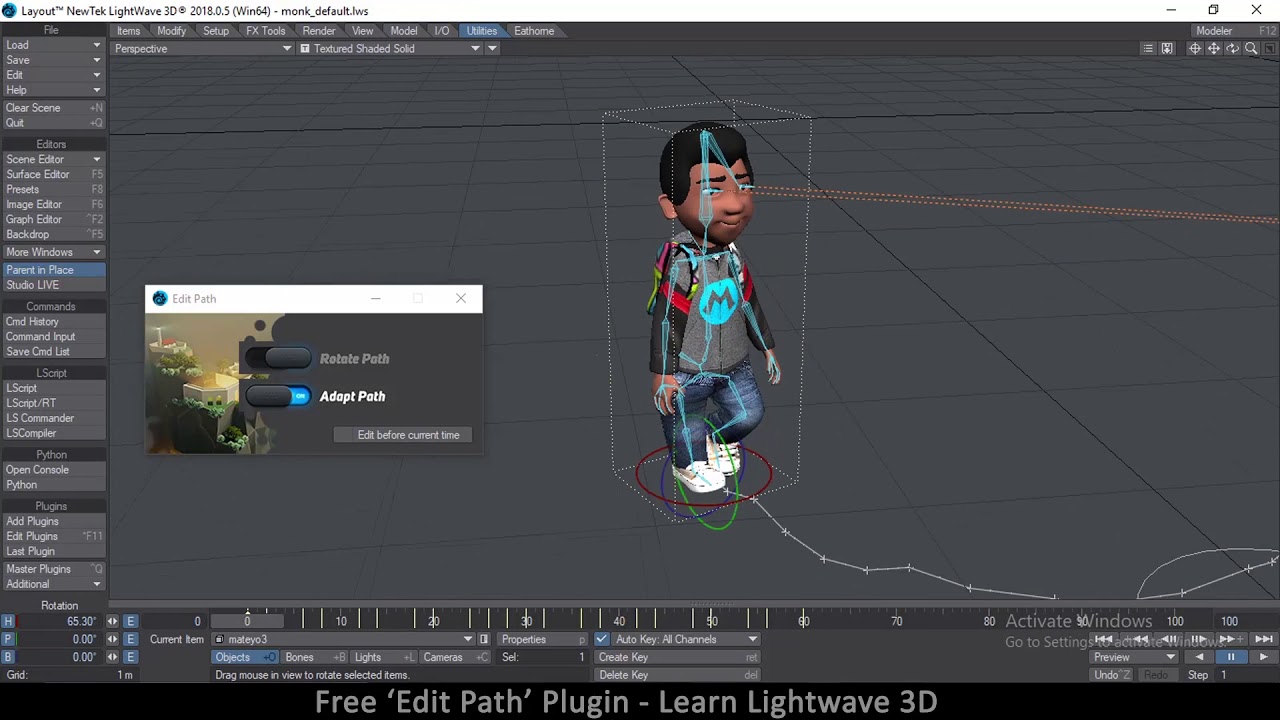Expand the Scene Editor dropdown

pyautogui.click(x=53, y=159)
